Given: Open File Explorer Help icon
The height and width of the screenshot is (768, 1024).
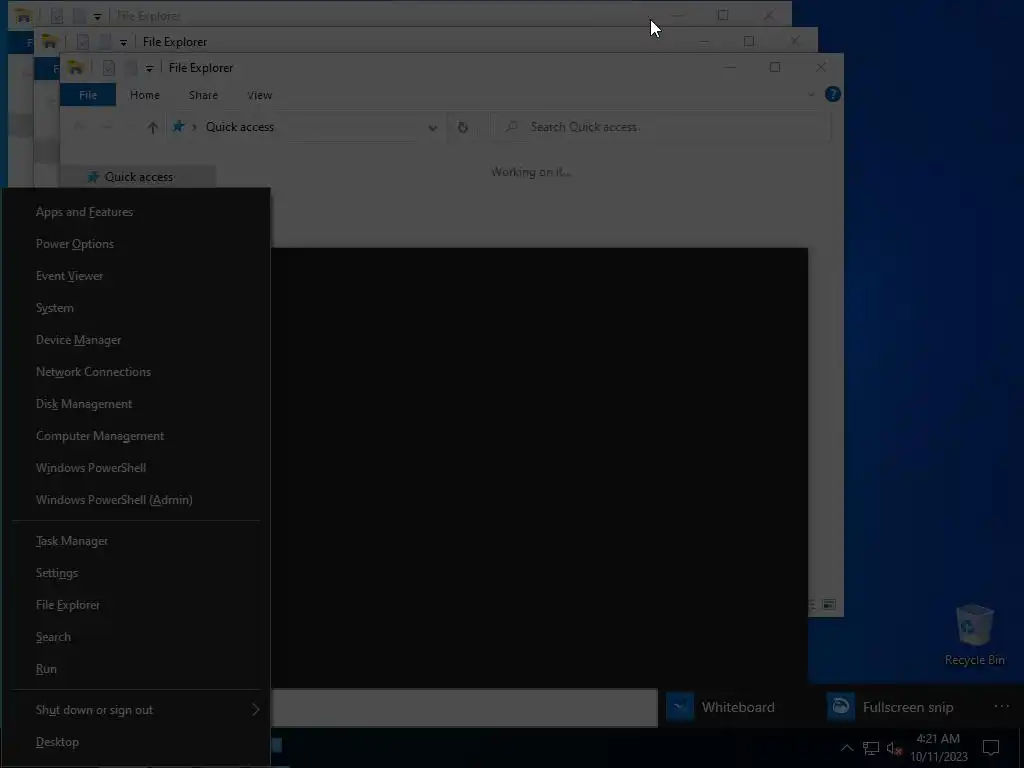Looking at the screenshot, I should (x=833, y=94).
